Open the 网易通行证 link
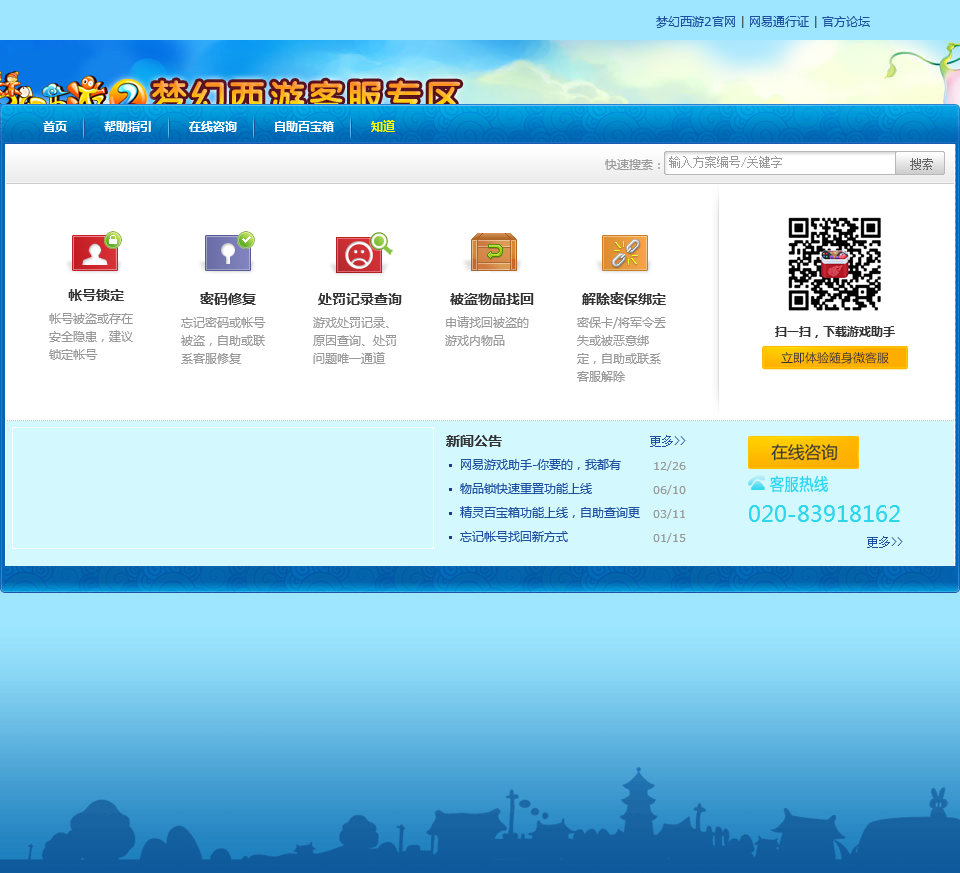Image resolution: width=960 pixels, height=873 pixels. point(779,22)
